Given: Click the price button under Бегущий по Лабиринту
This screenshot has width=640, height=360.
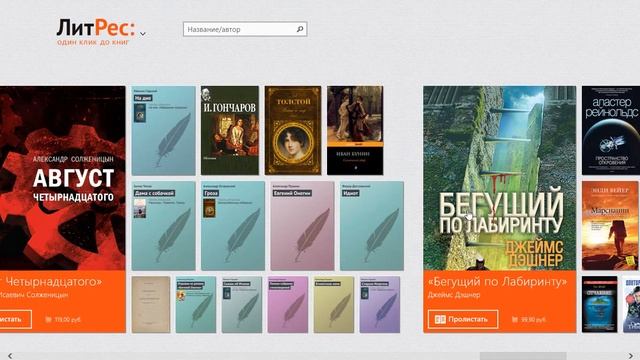Looking at the screenshot, I should click(529, 320).
